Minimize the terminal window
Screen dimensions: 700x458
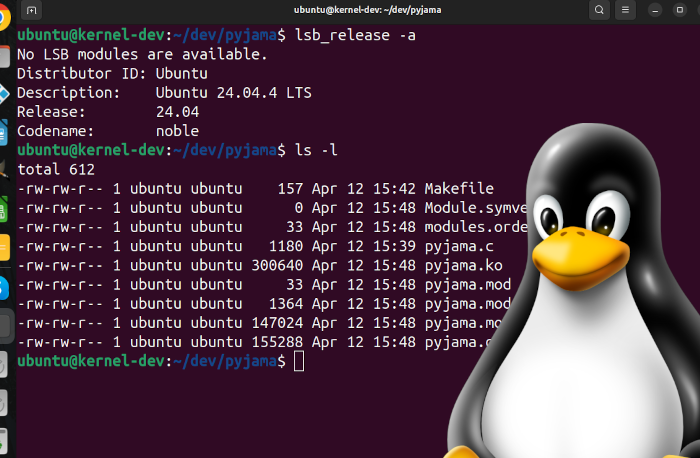tap(655, 10)
